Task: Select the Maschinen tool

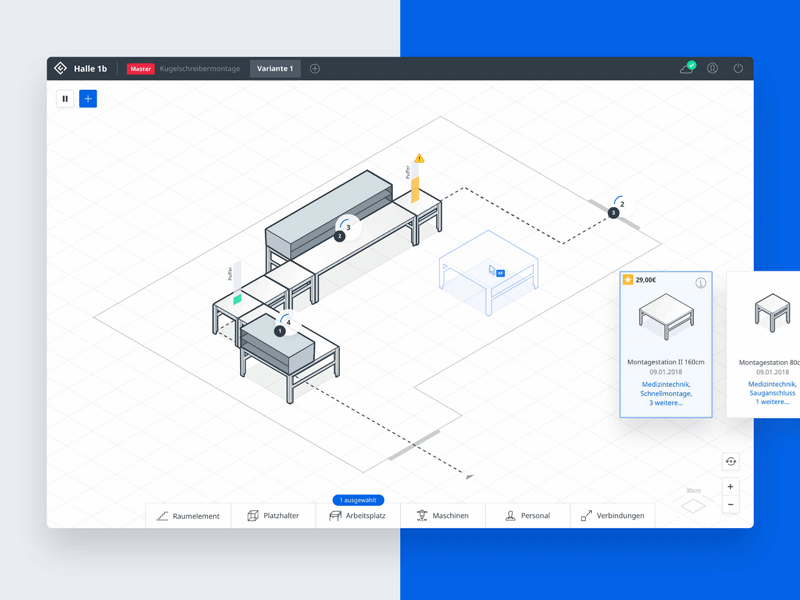Action: tap(444, 515)
